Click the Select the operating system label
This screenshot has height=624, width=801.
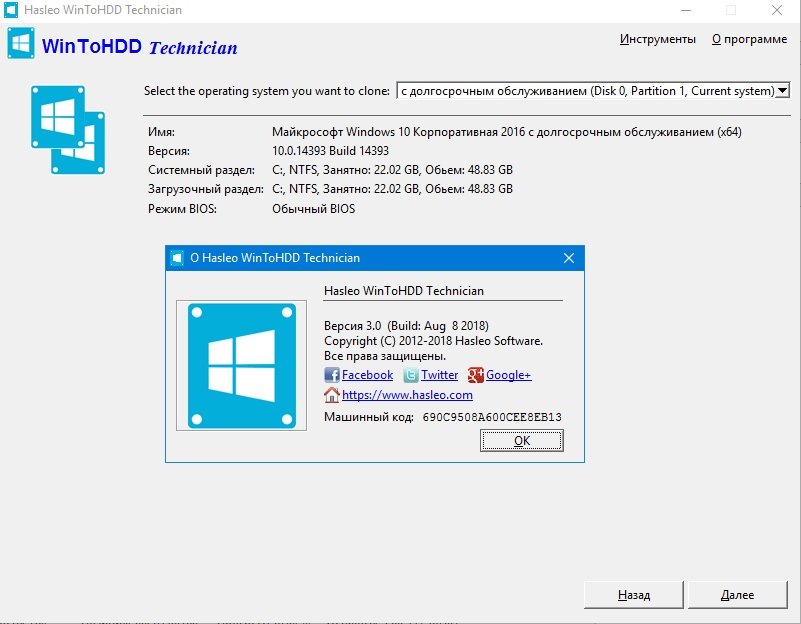[x=267, y=91]
